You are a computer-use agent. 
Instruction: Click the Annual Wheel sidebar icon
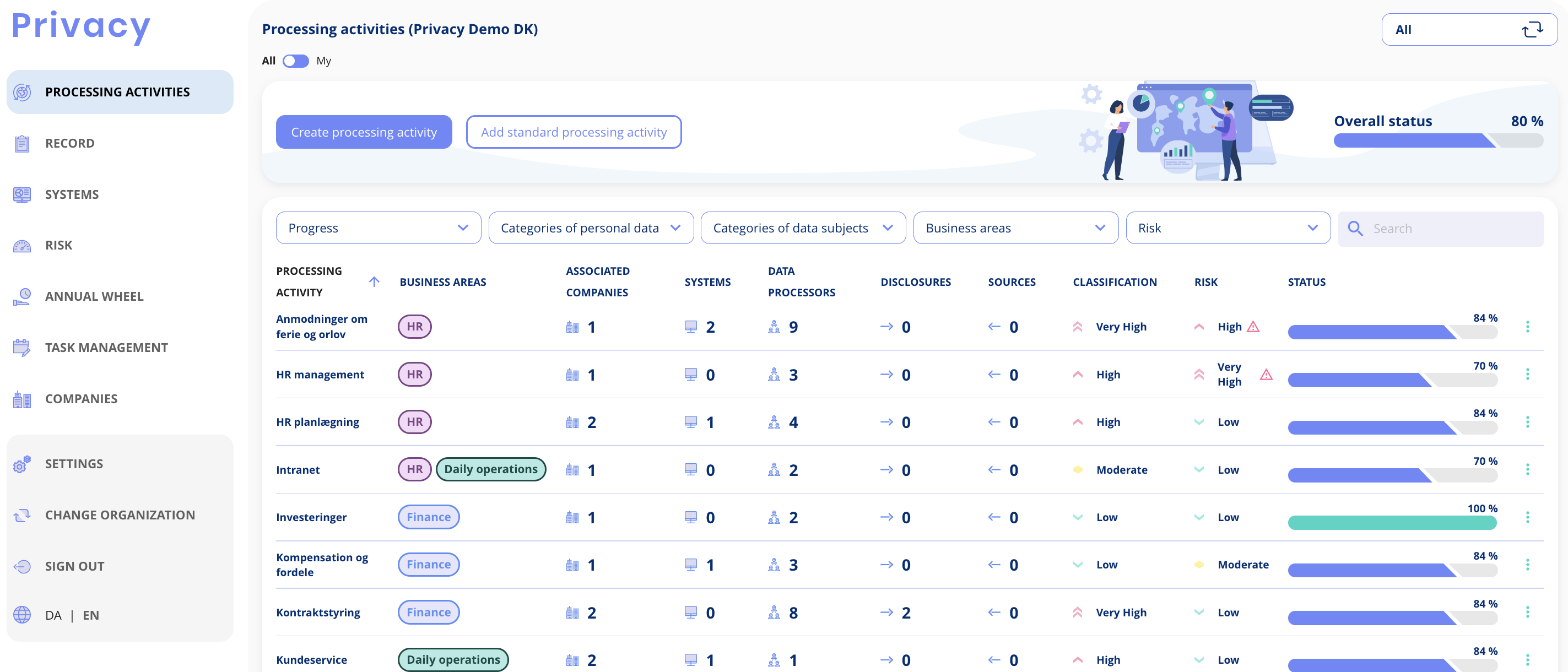pos(22,296)
